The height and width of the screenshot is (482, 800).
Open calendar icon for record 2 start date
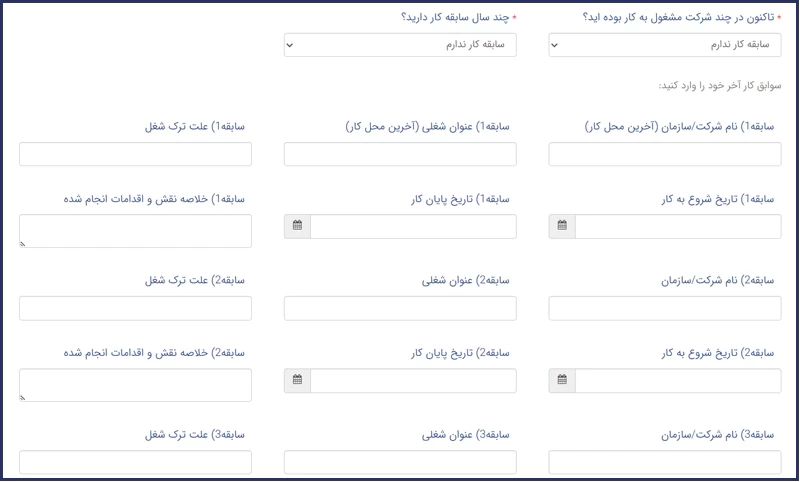coord(562,381)
